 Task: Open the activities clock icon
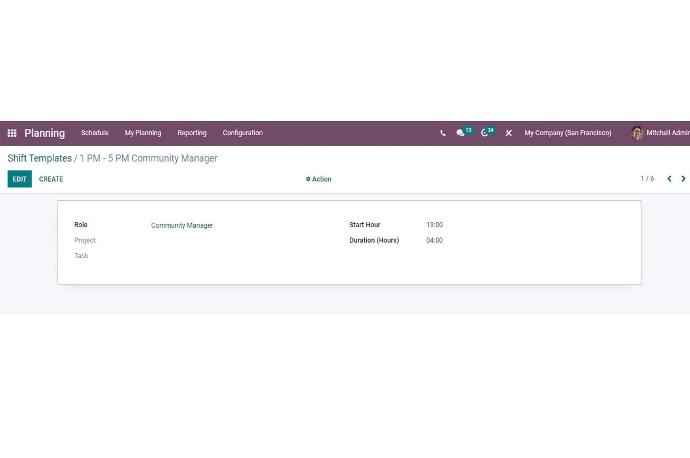pyautogui.click(x=485, y=133)
